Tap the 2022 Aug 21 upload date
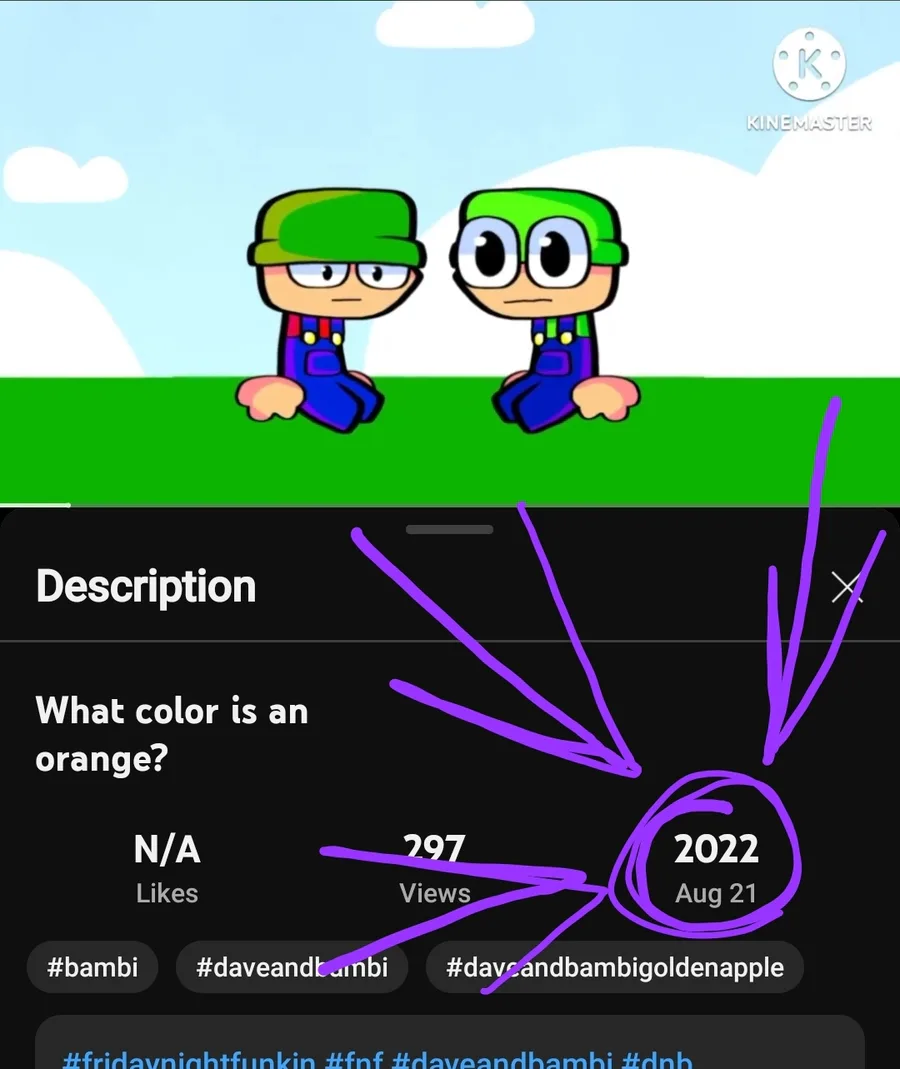This screenshot has width=900, height=1069. (716, 869)
